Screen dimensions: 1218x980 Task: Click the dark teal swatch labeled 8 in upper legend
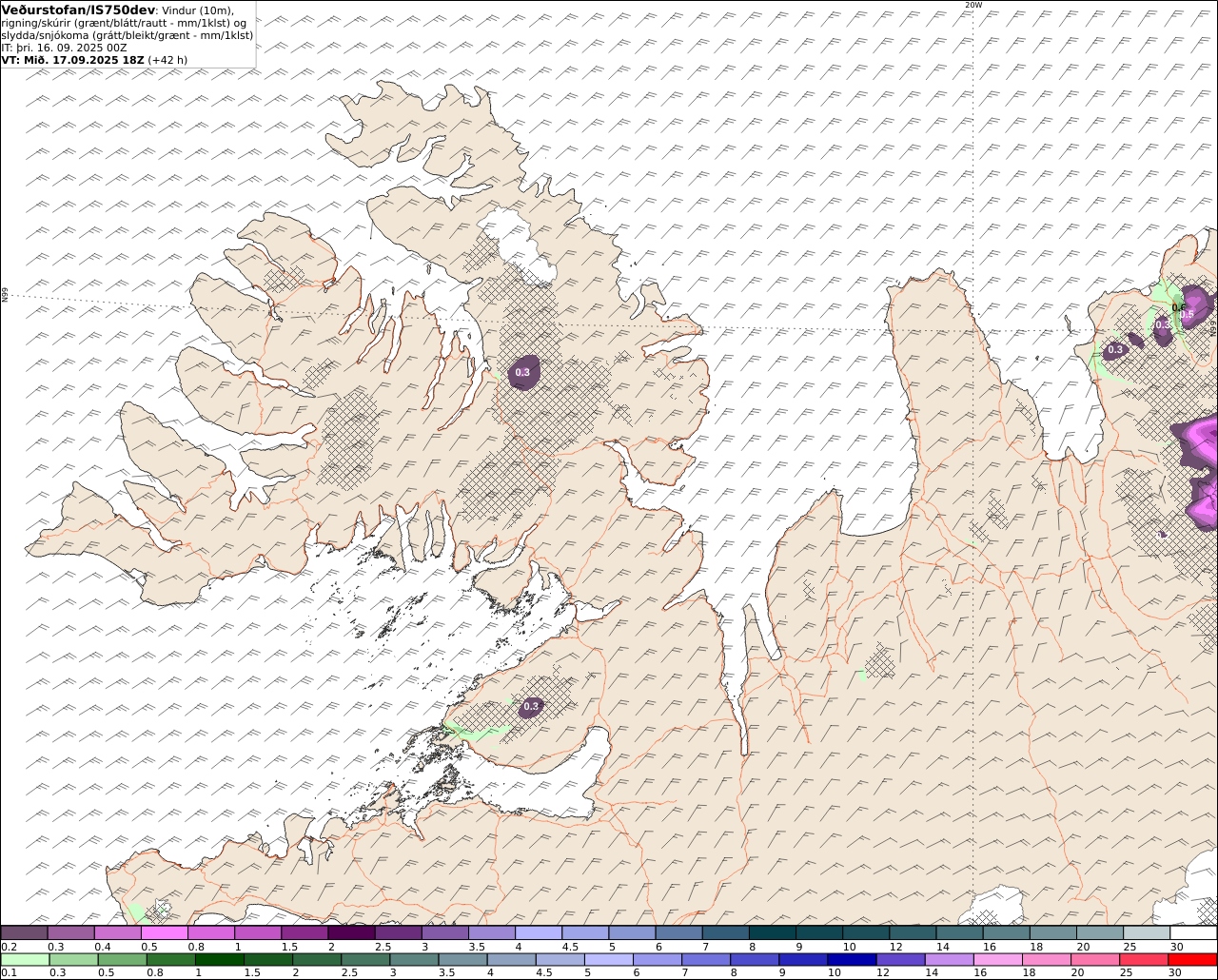click(x=773, y=933)
